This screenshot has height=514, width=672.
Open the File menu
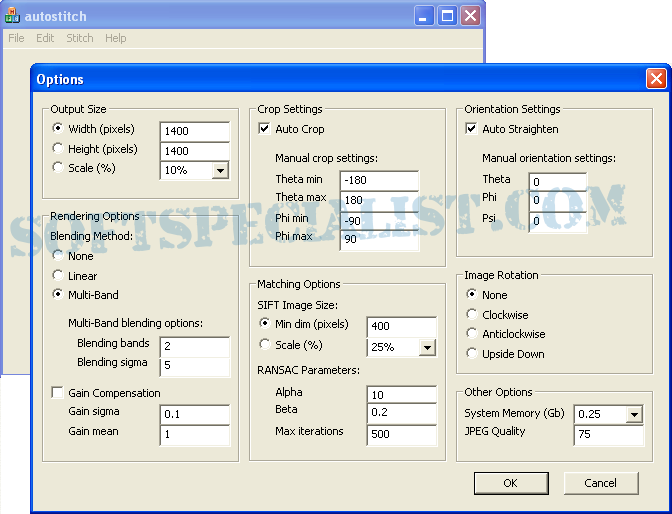click(x=16, y=38)
